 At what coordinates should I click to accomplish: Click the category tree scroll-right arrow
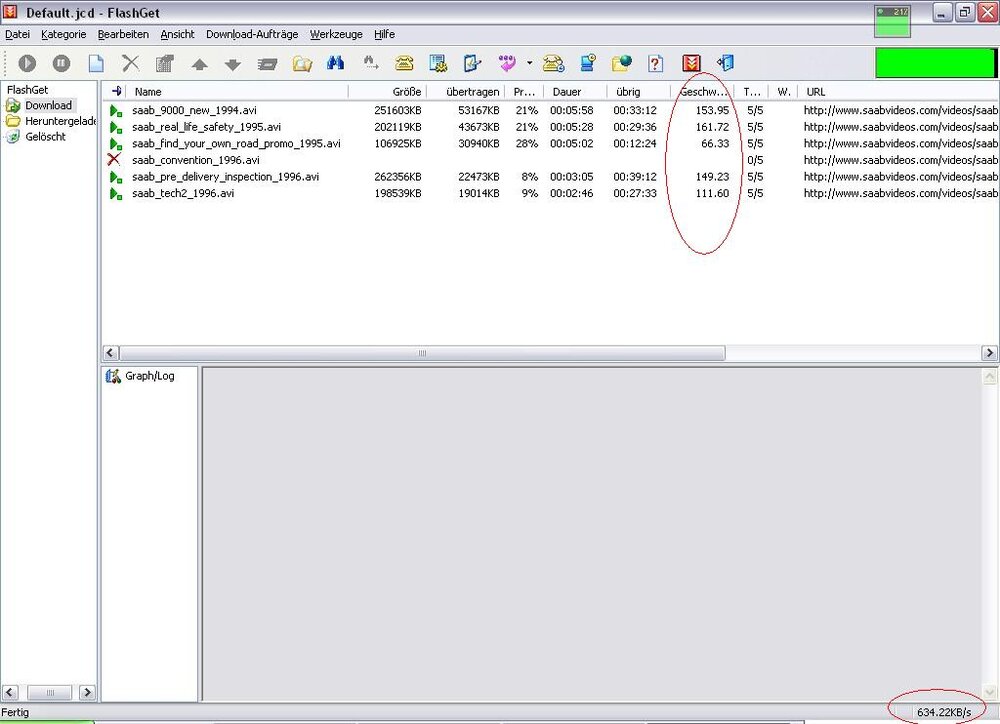pos(87,692)
